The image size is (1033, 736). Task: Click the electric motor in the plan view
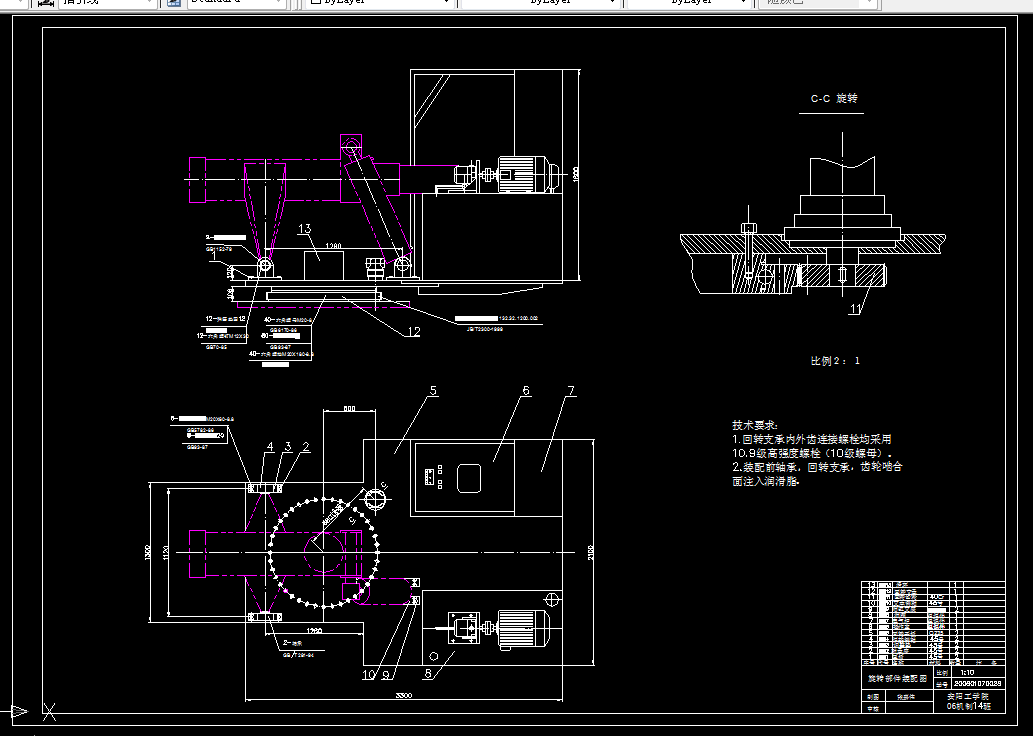click(x=524, y=627)
